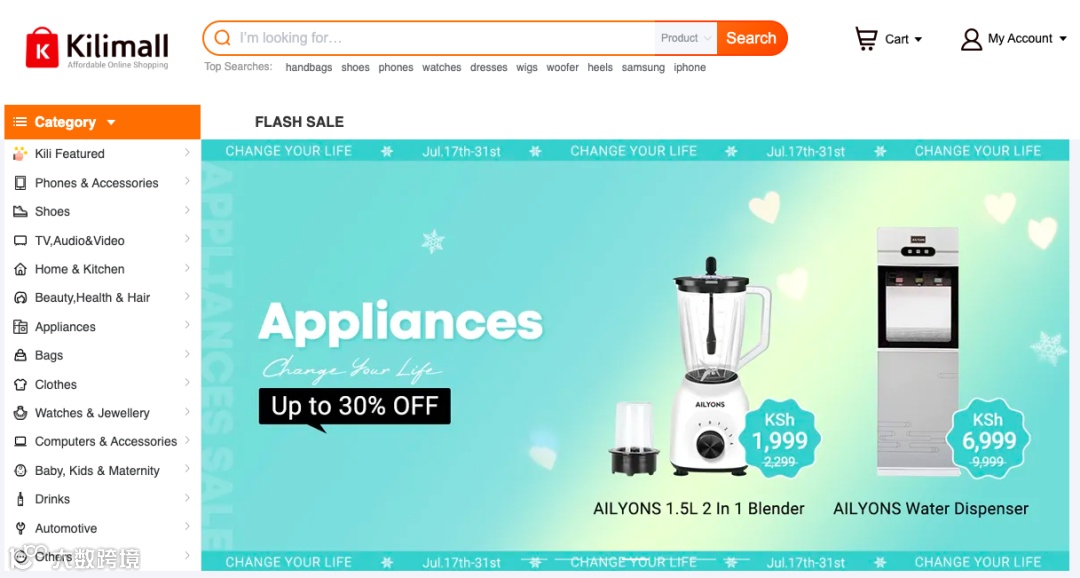Choose the Clothes t-shirt icon

pyautogui.click(x=21, y=384)
